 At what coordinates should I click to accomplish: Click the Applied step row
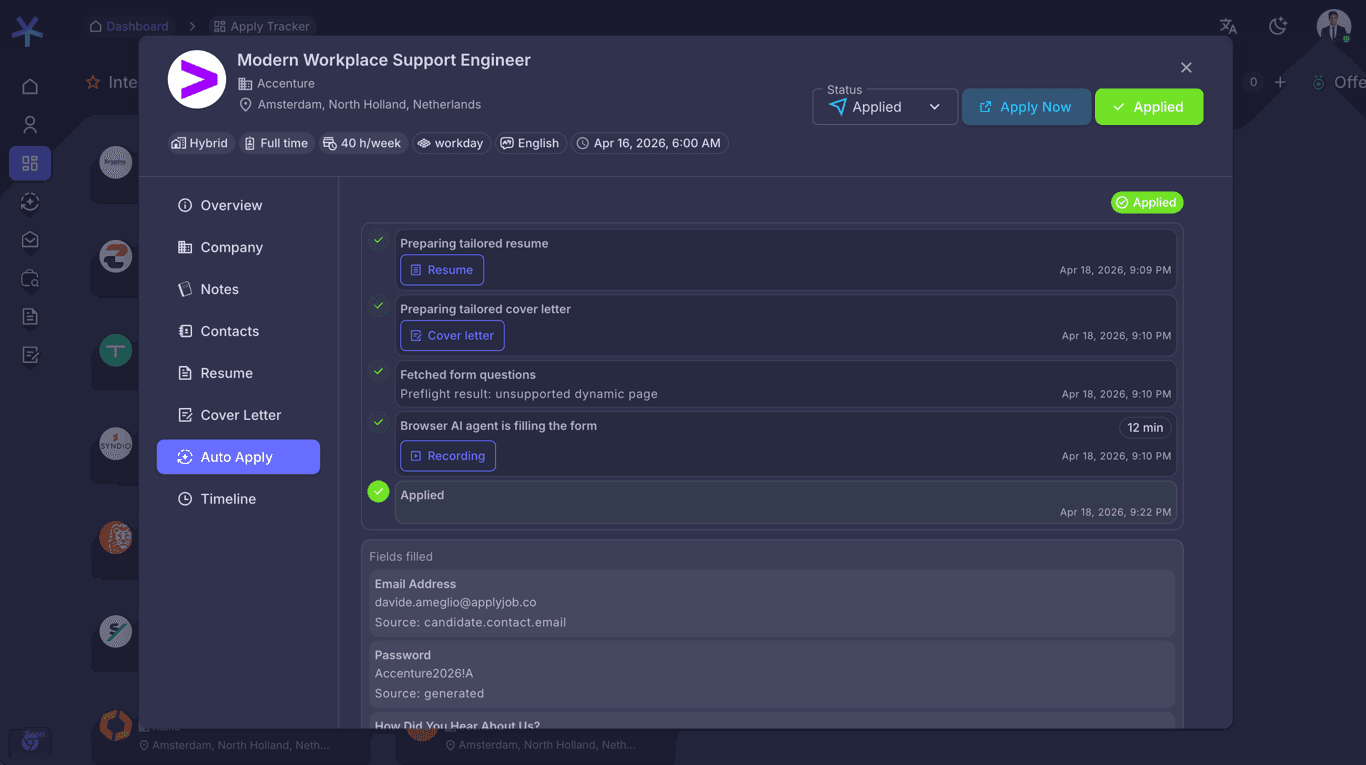pyautogui.click(x=785, y=503)
